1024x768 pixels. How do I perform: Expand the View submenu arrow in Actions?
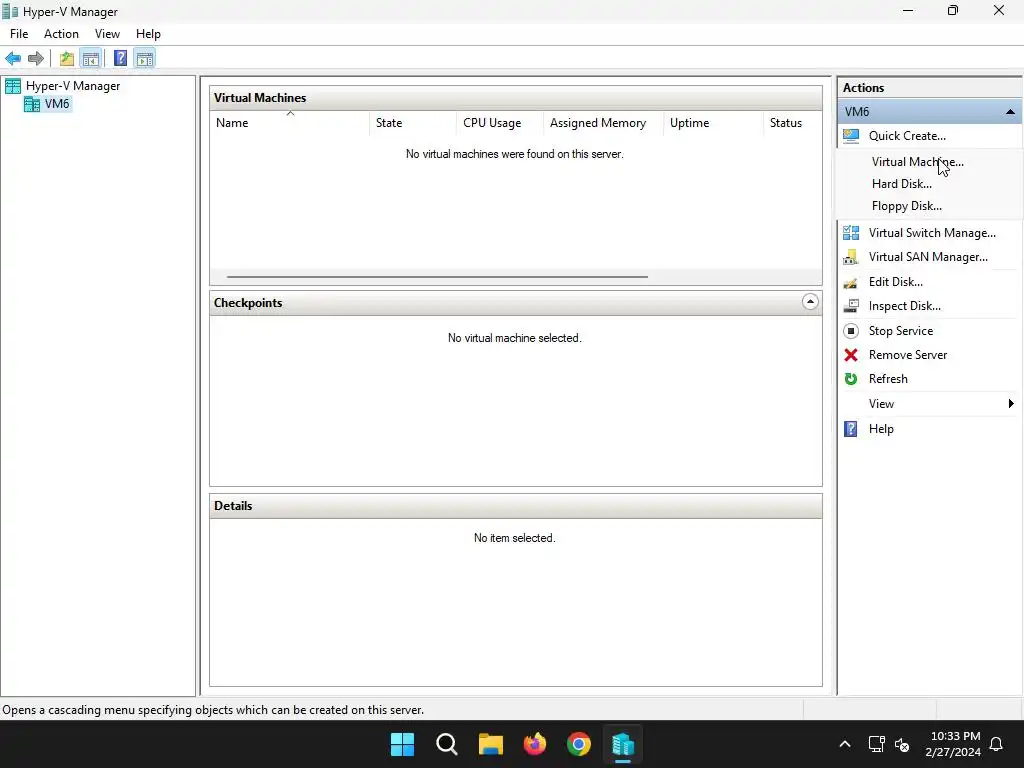coord(1010,404)
